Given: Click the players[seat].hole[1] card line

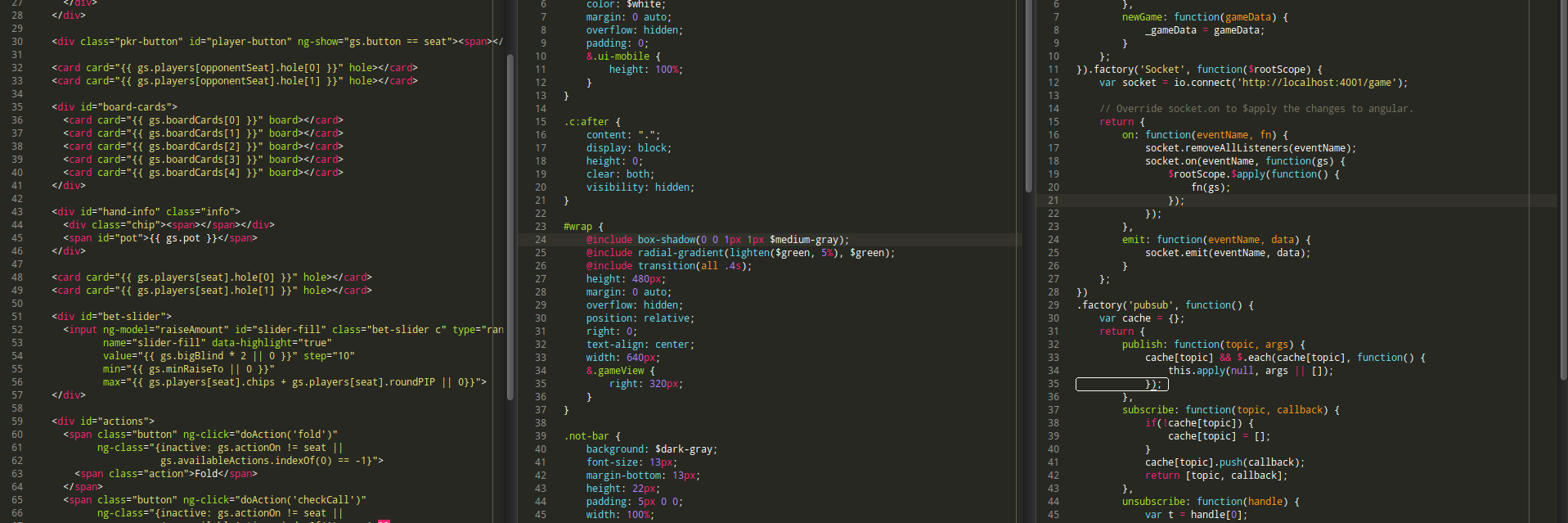Looking at the screenshot, I should coord(212,291).
